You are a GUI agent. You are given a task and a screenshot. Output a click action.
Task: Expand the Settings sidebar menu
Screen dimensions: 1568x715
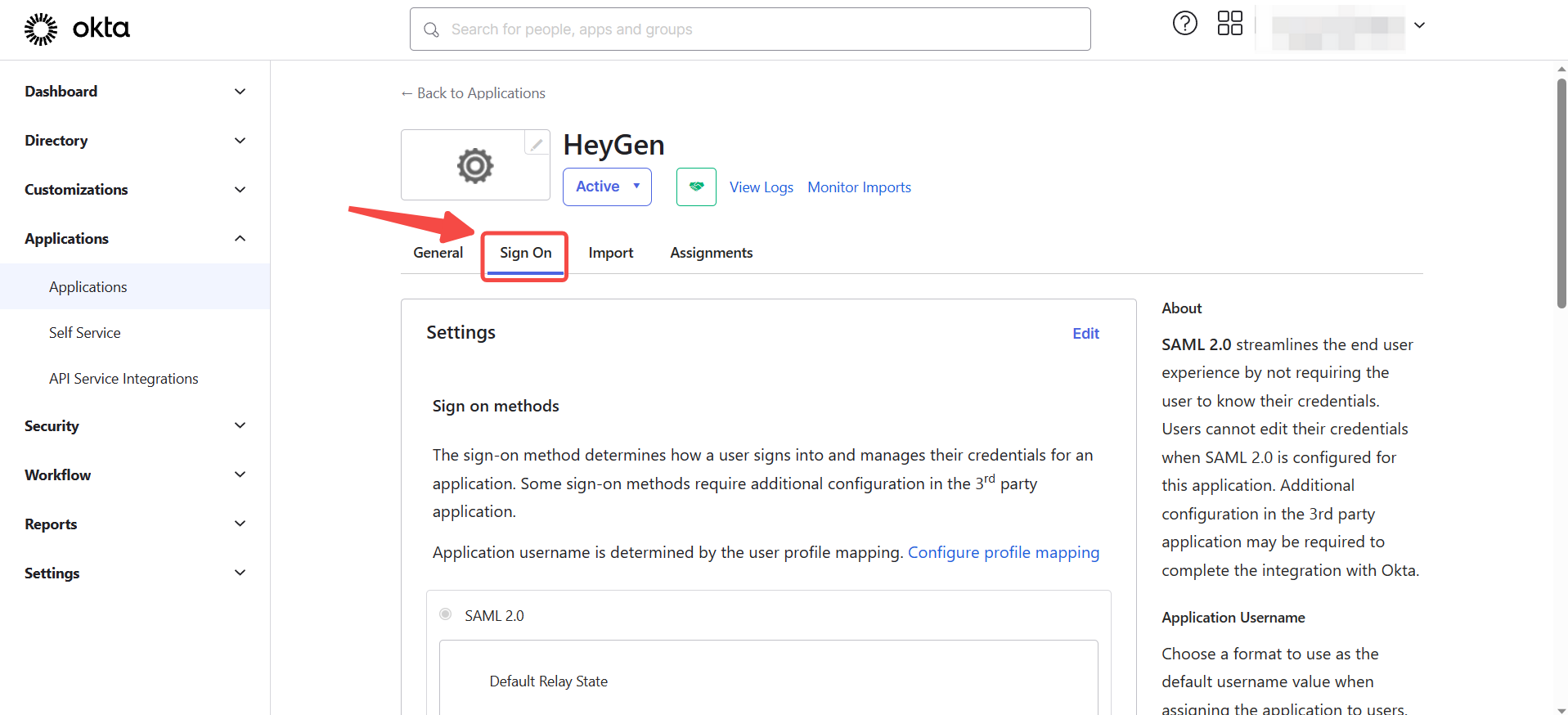point(135,573)
